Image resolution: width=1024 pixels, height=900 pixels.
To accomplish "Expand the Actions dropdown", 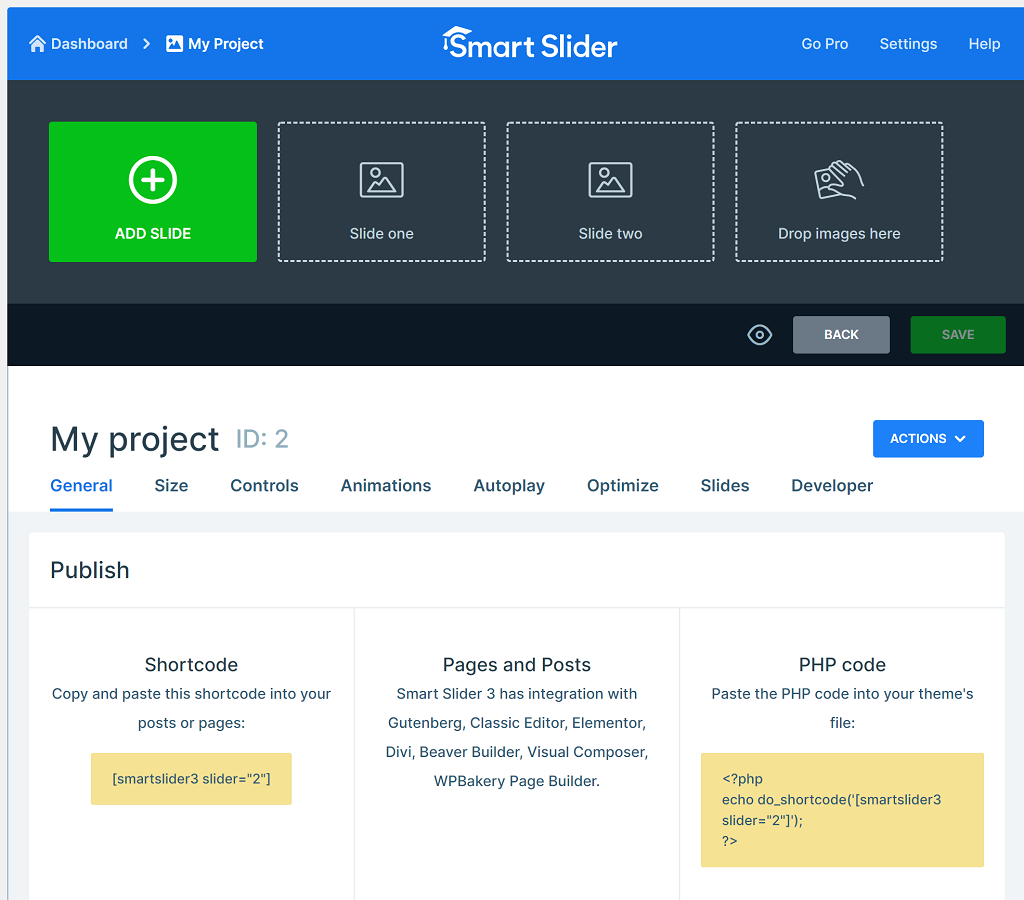I will click(x=928, y=439).
